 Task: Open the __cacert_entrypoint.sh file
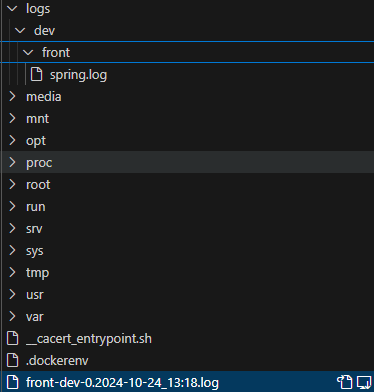point(89,339)
